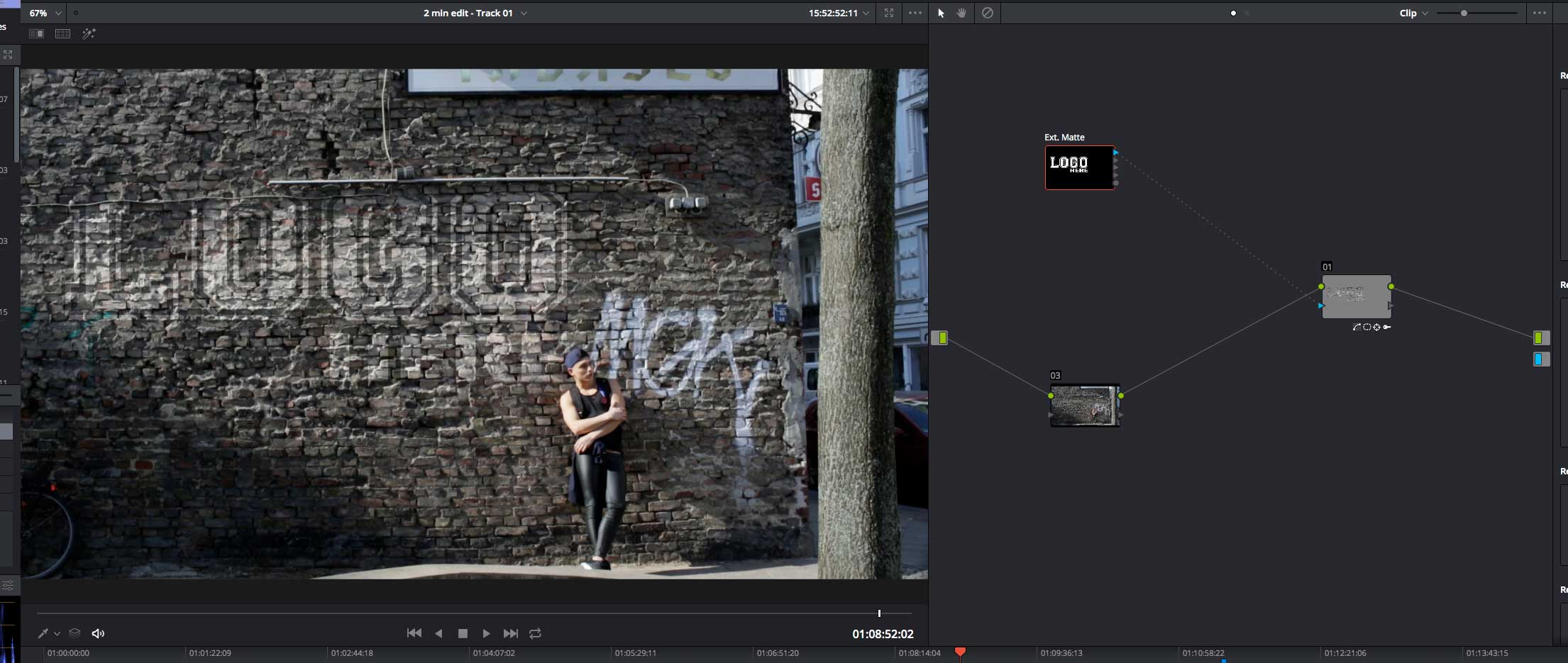The image size is (1568, 663).
Task: Select corrector node 01
Action: [x=1356, y=296]
